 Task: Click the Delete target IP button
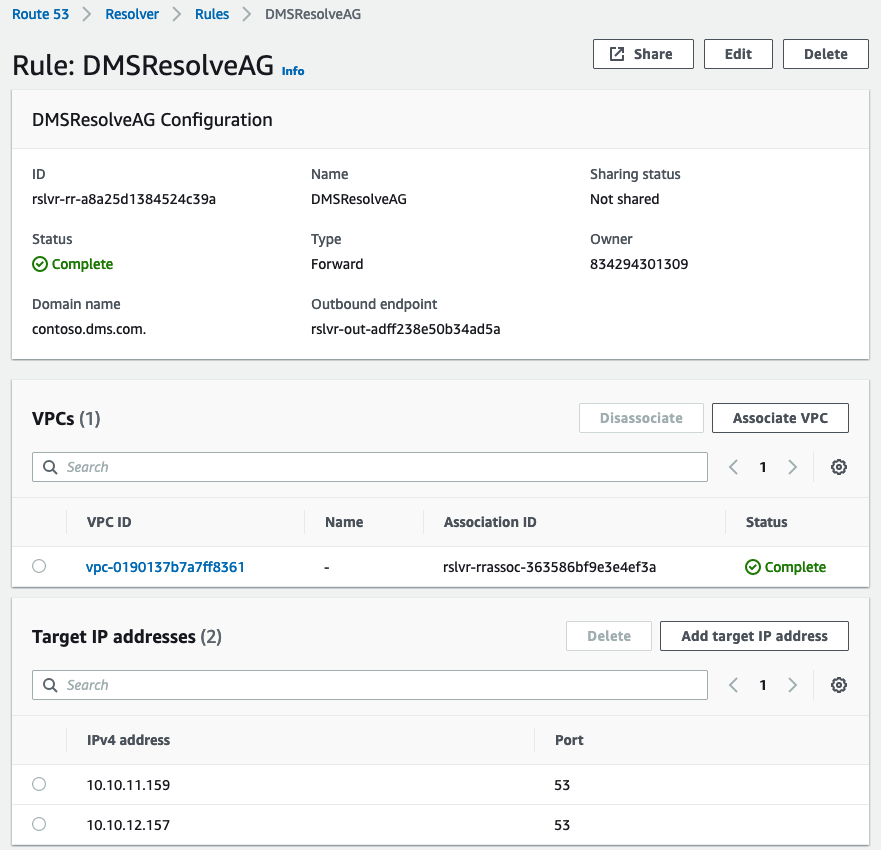tap(608, 636)
